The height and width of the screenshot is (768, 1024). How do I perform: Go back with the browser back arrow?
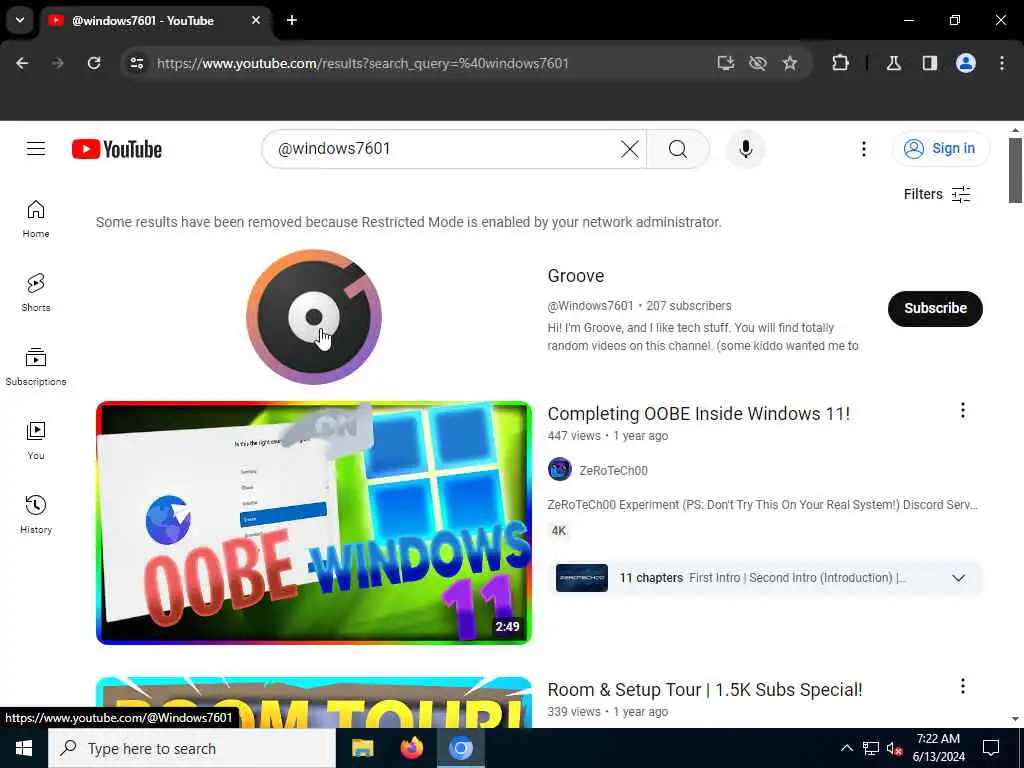coord(22,63)
